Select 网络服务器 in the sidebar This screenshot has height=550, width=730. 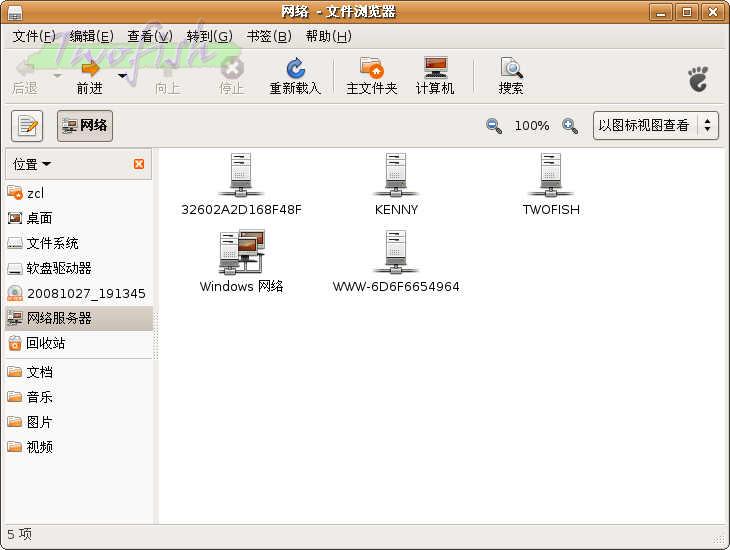(x=79, y=318)
